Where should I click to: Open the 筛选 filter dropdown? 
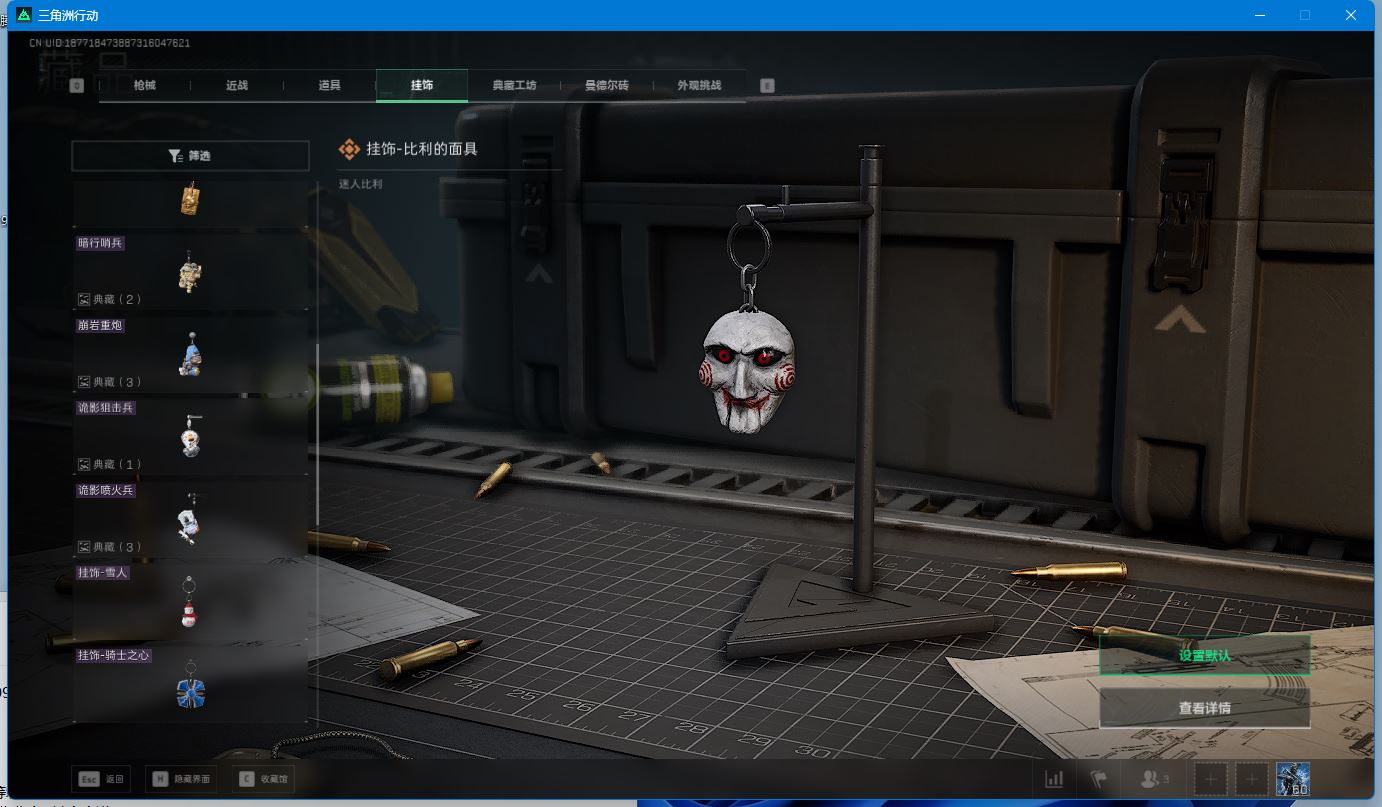click(190, 156)
